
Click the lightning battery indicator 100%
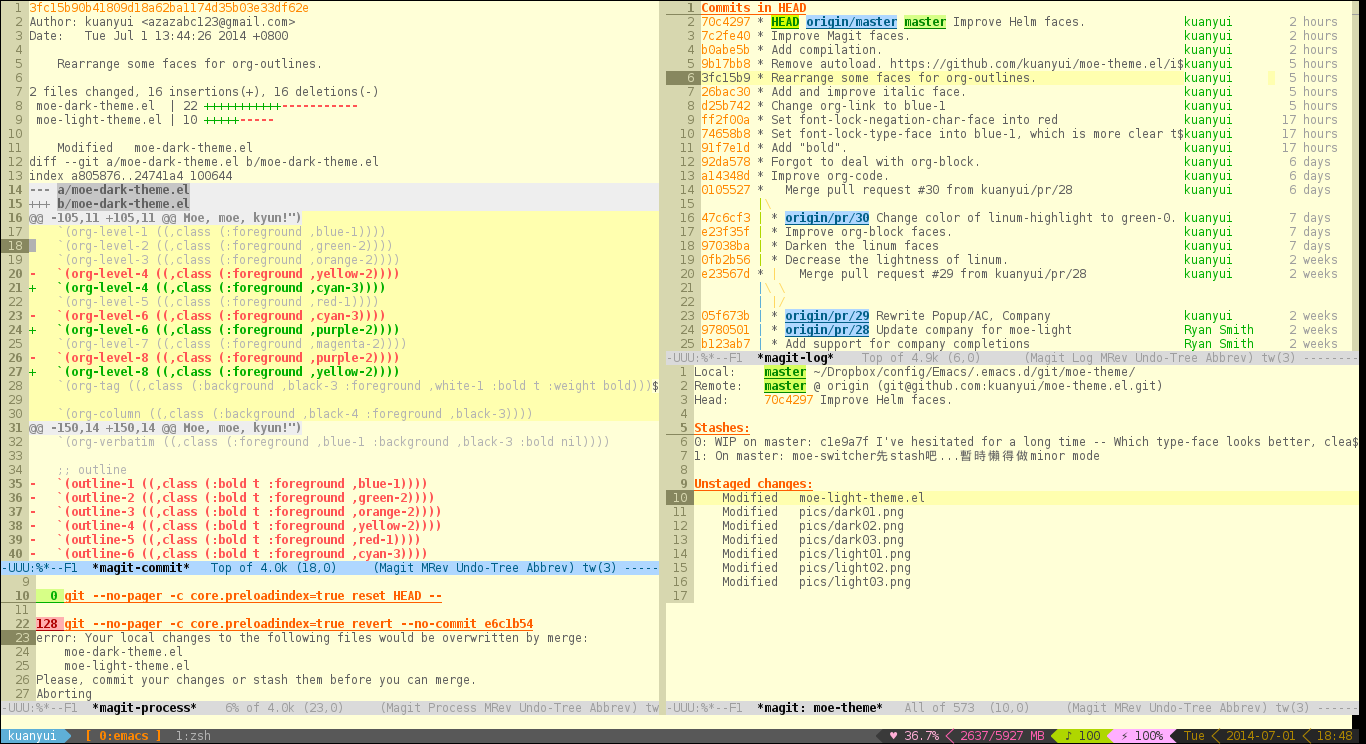point(1141,736)
